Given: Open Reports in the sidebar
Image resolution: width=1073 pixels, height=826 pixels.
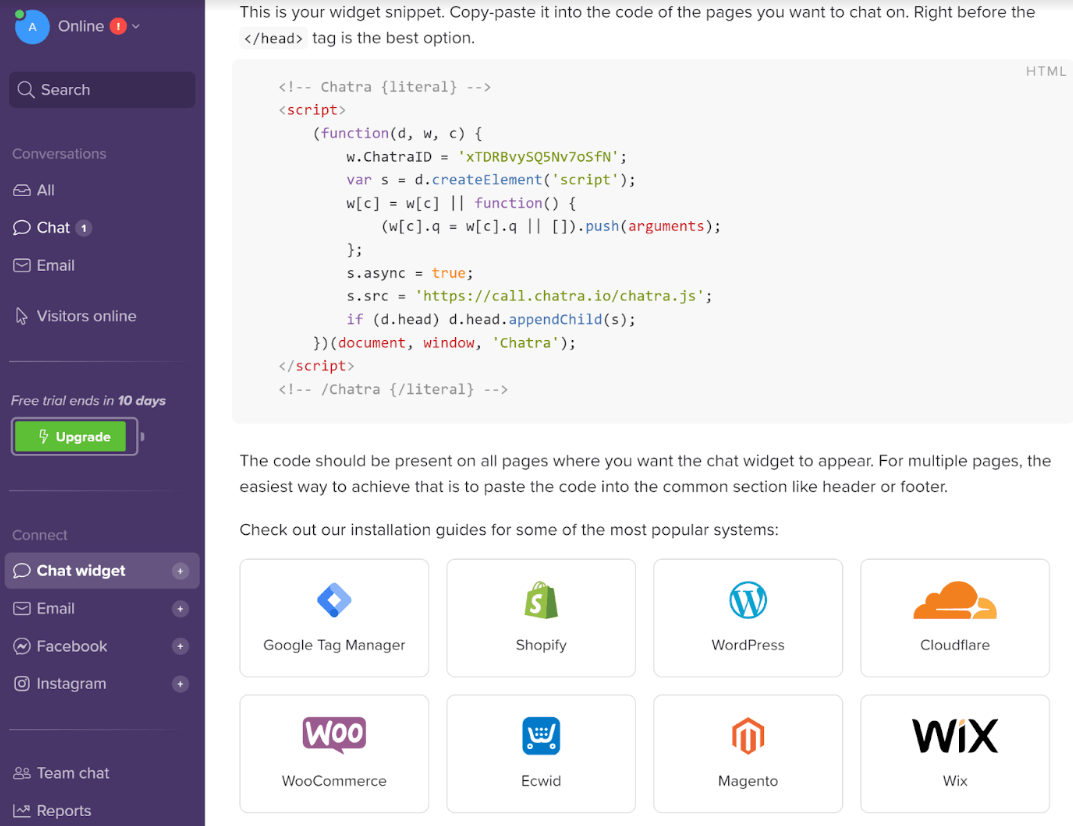Looking at the screenshot, I should click(x=63, y=811).
